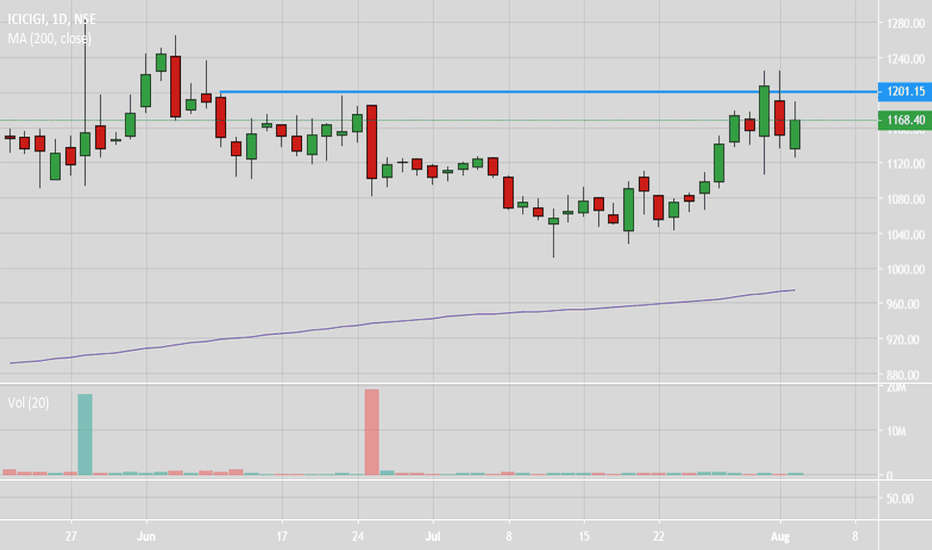Click the Vol (20) indicator label
Image resolution: width=932 pixels, height=550 pixels.
[28, 403]
